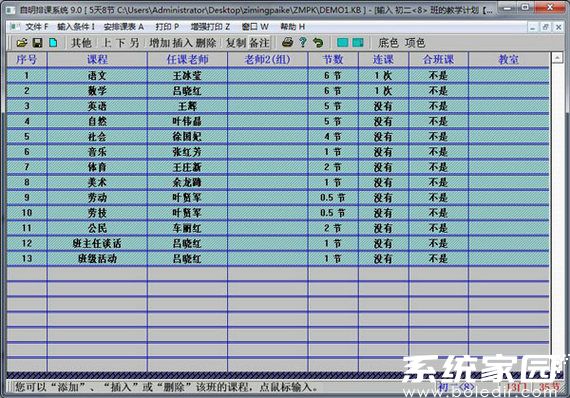570x398 pixels.
Task: Click the 老师2 cell for 英语 row
Action: [x=267, y=106]
